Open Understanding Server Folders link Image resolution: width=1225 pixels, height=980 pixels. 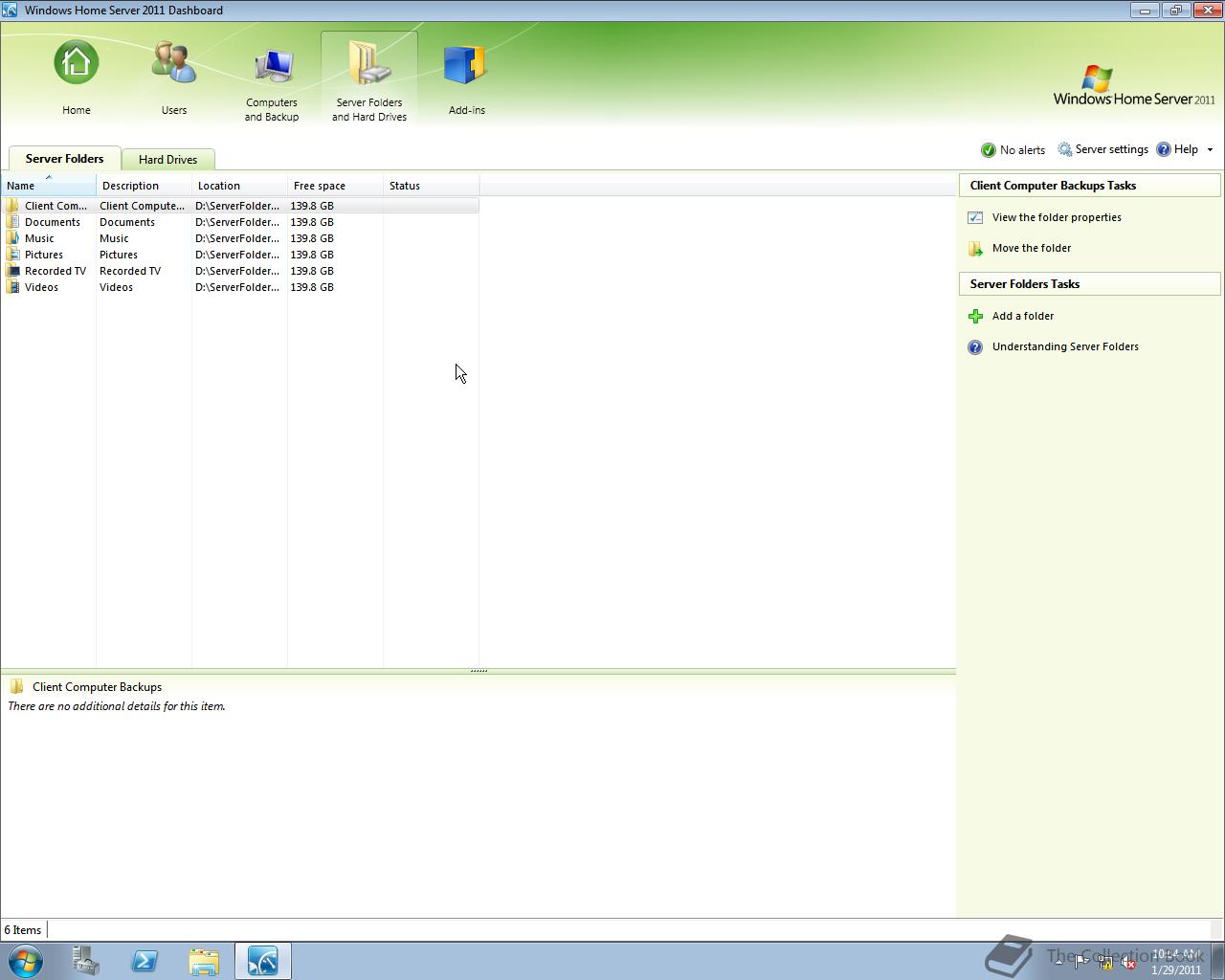point(1065,346)
